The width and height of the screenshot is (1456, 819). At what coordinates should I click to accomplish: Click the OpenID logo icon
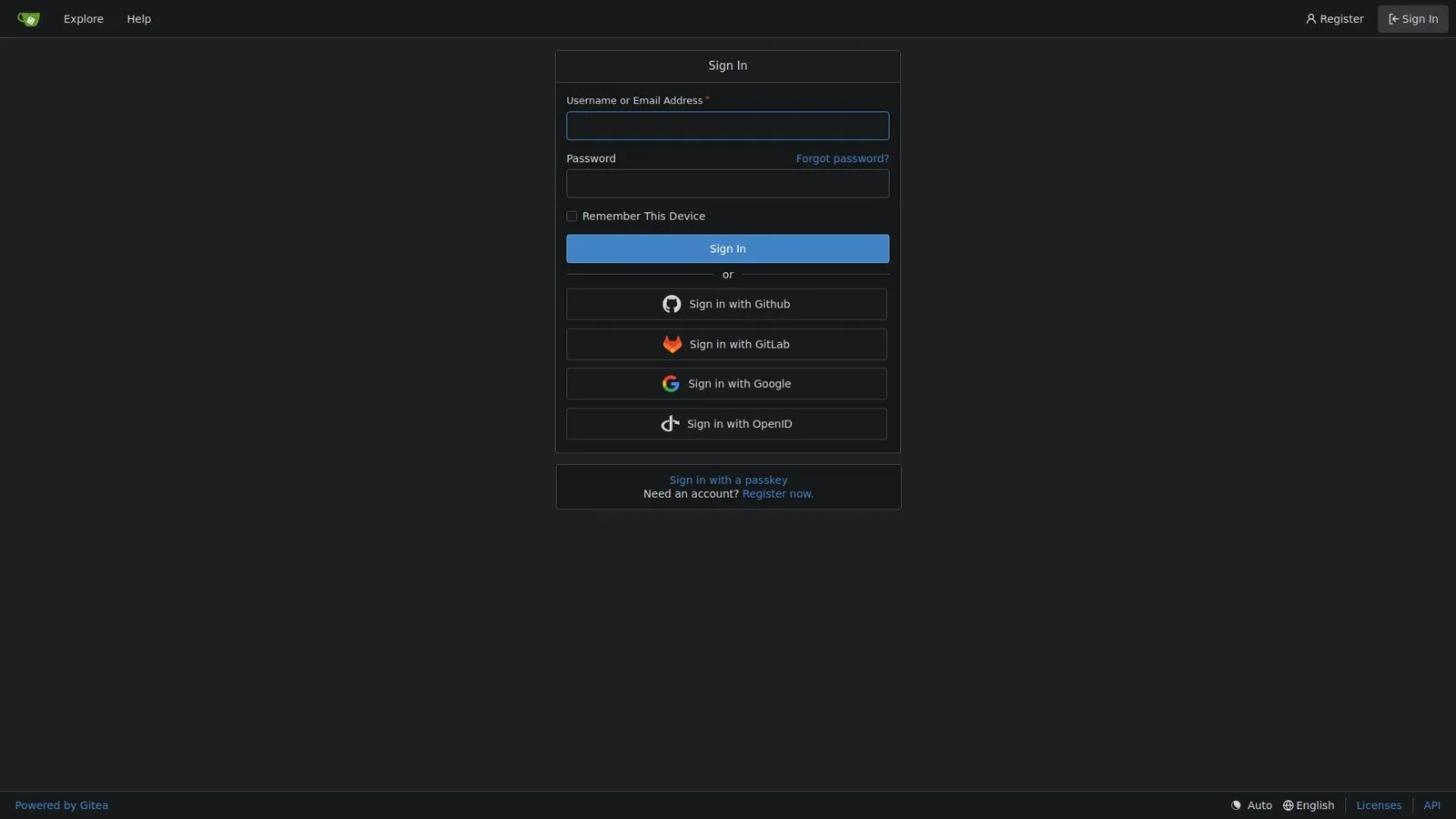pos(670,424)
